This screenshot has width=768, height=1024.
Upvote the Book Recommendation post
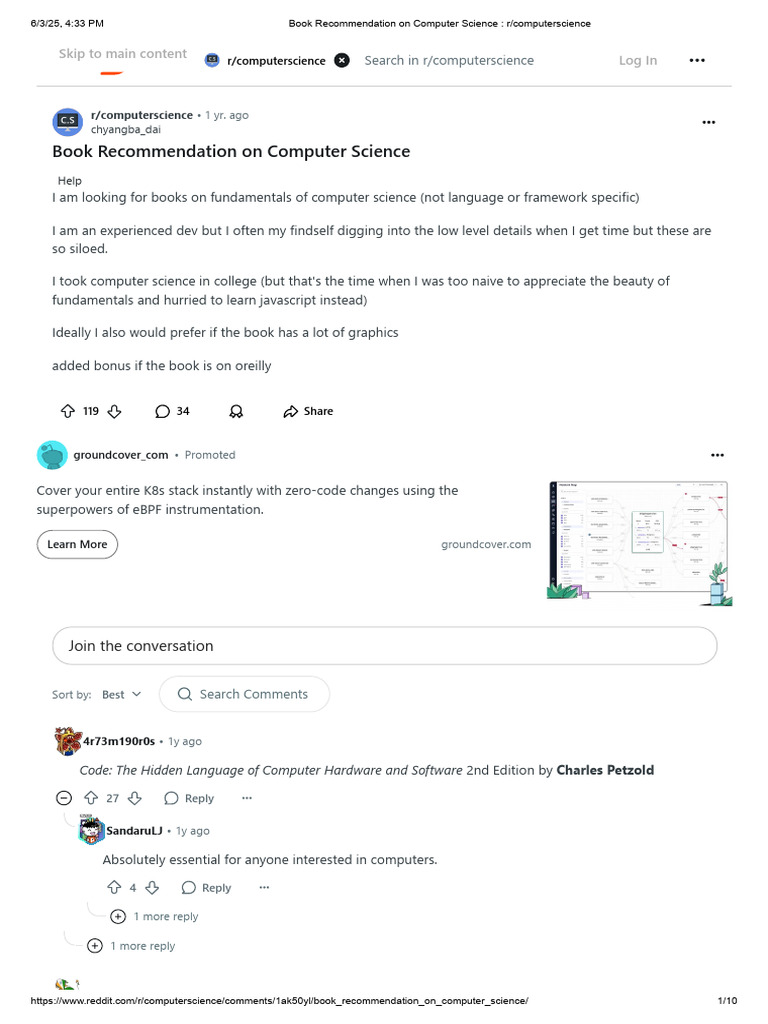[68, 411]
